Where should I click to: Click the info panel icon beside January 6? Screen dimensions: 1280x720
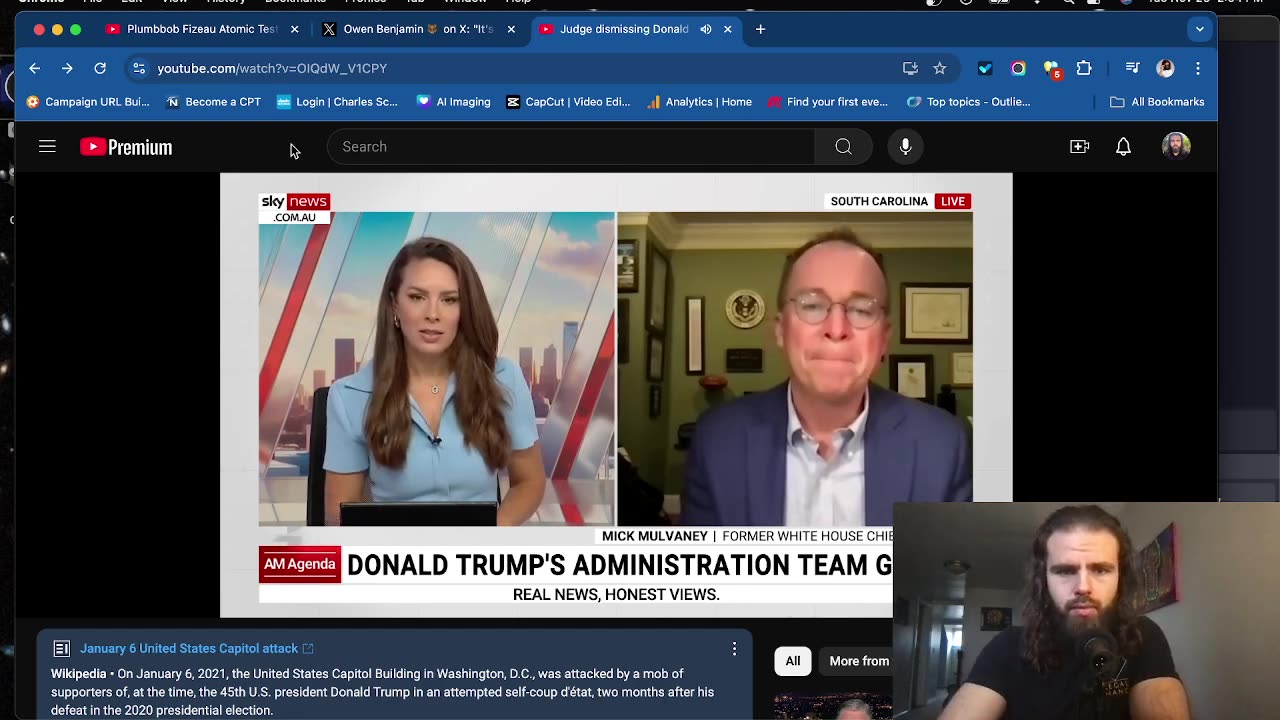pos(61,649)
